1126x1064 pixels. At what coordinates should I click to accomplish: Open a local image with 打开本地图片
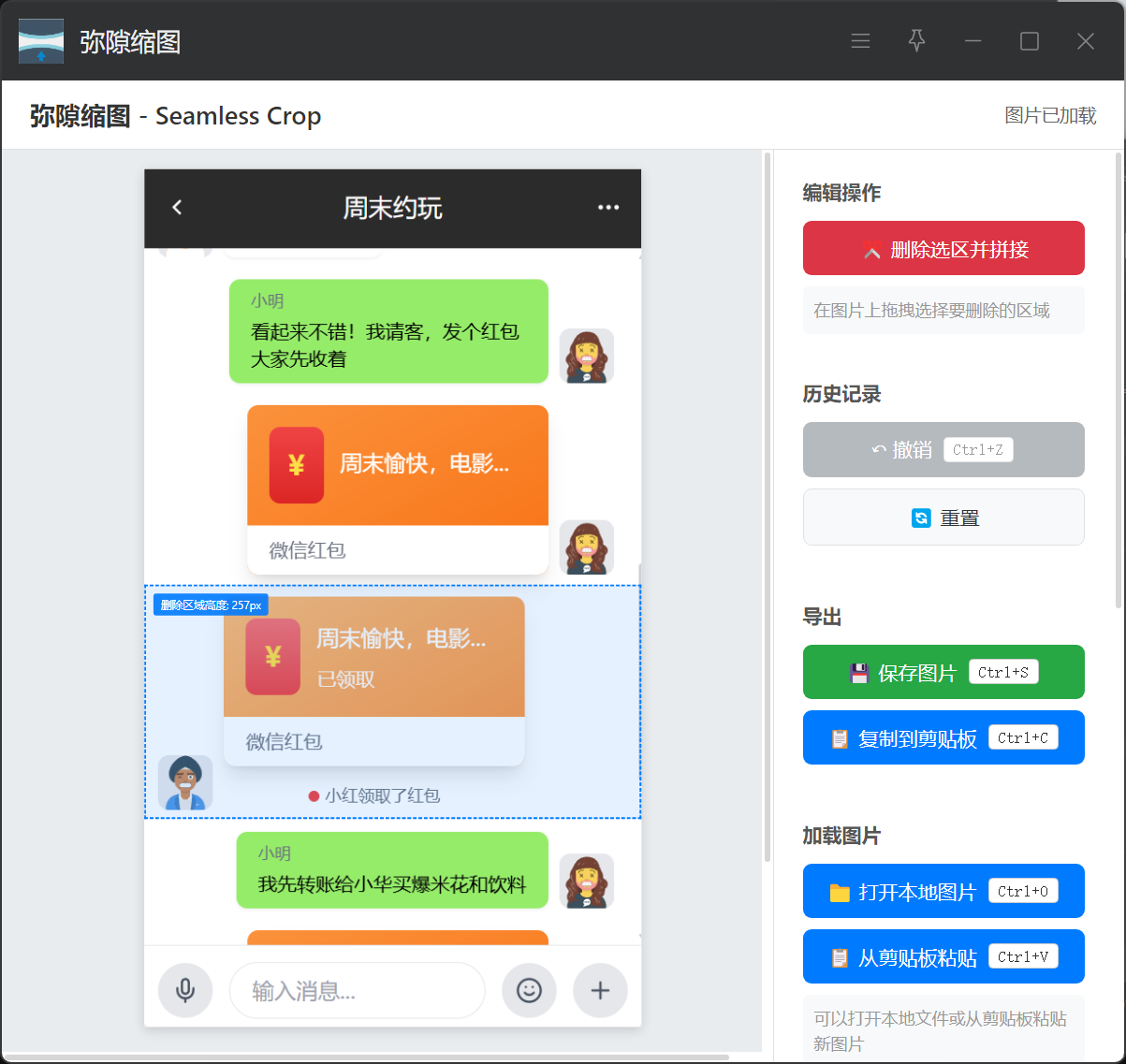click(943, 891)
